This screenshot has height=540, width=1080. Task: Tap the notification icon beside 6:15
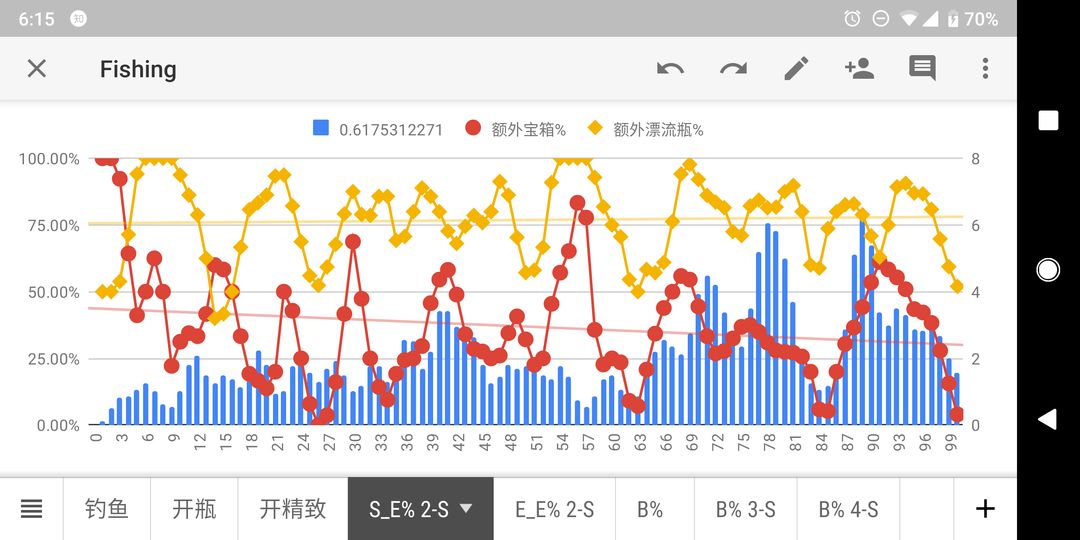coord(79,19)
